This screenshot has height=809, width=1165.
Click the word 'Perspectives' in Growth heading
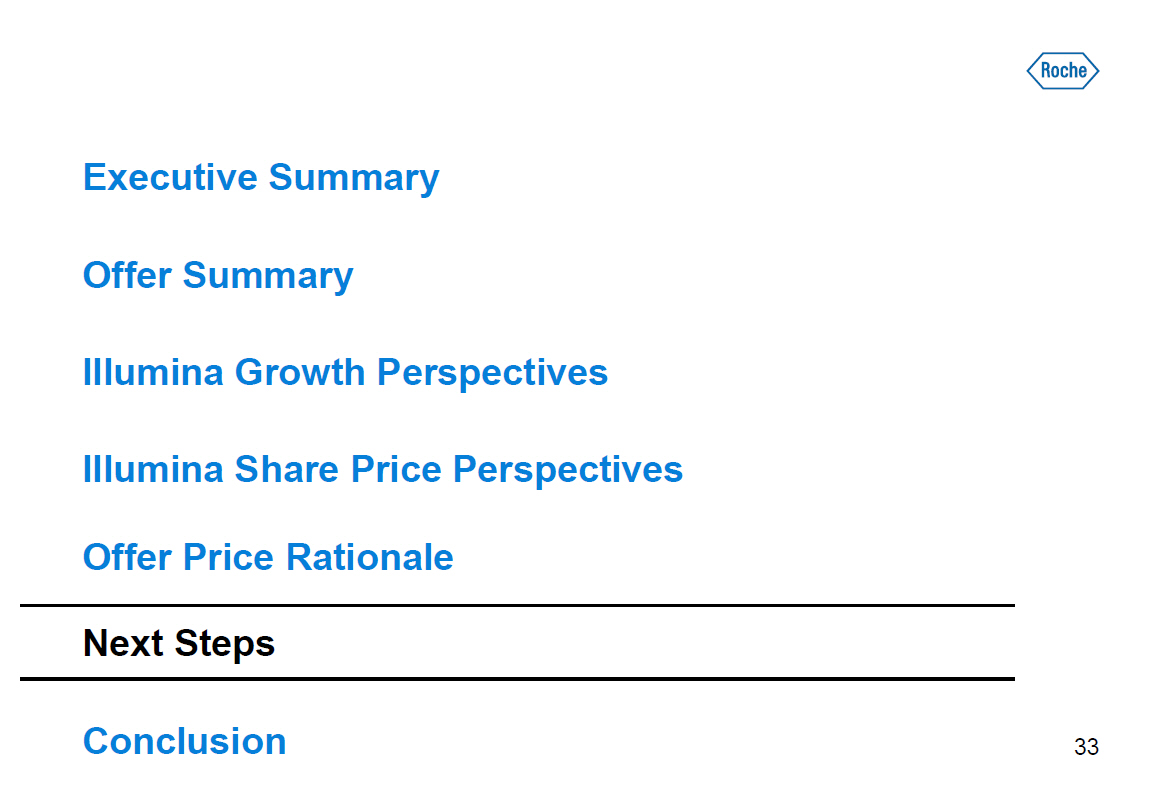point(492,372)
